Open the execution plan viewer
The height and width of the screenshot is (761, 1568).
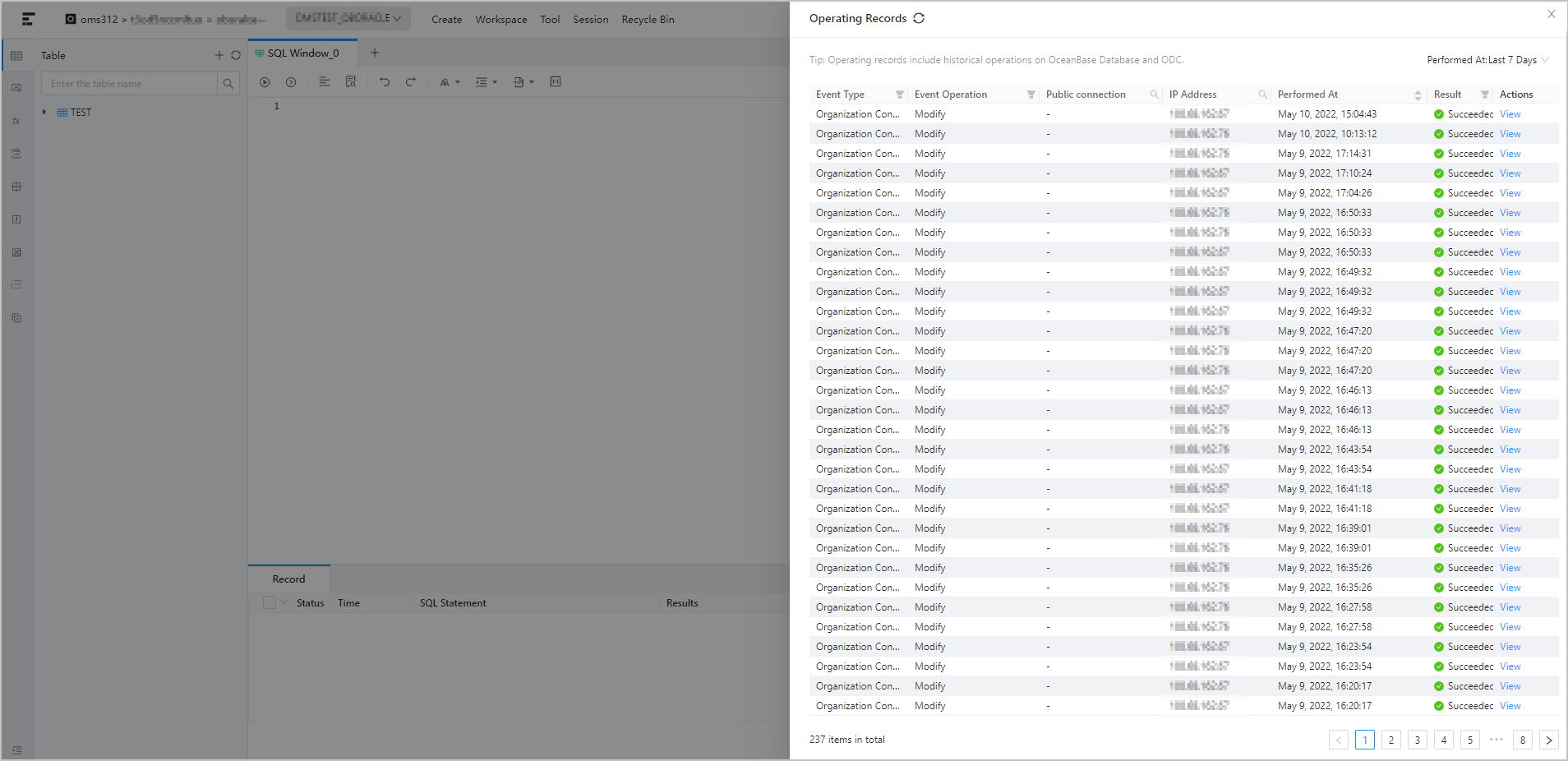(x=351, y=81)
